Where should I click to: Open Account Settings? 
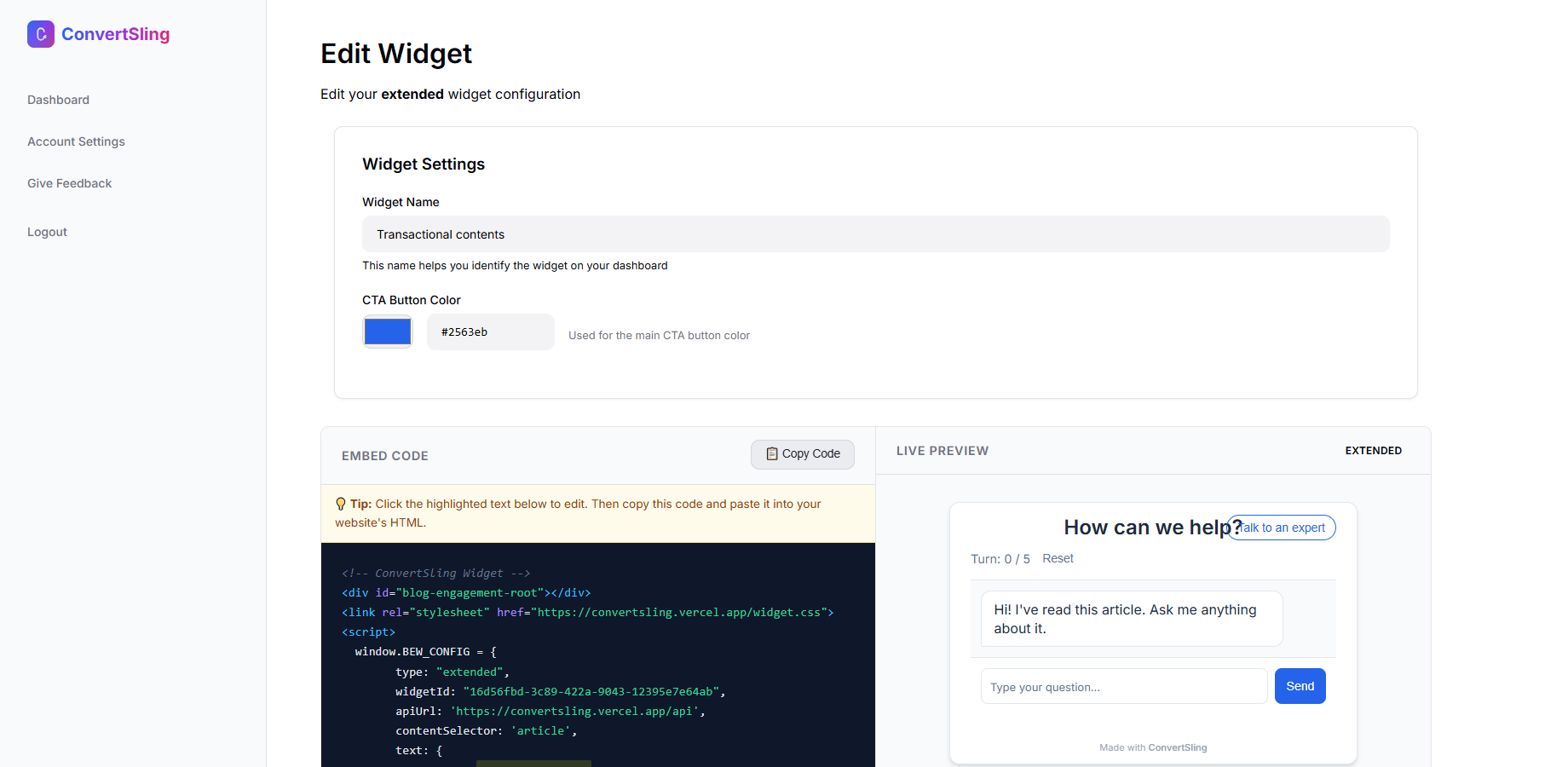(76, 141)
